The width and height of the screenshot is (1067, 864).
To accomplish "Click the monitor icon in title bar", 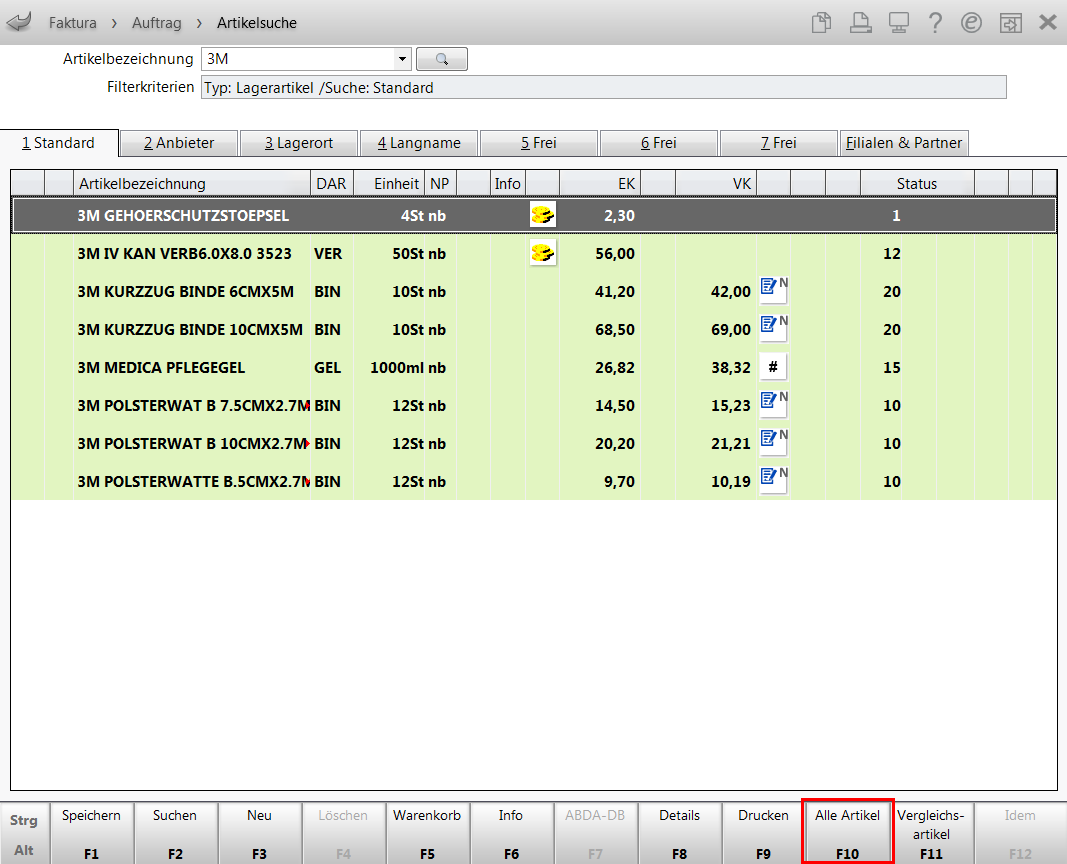I will [898, 22].
